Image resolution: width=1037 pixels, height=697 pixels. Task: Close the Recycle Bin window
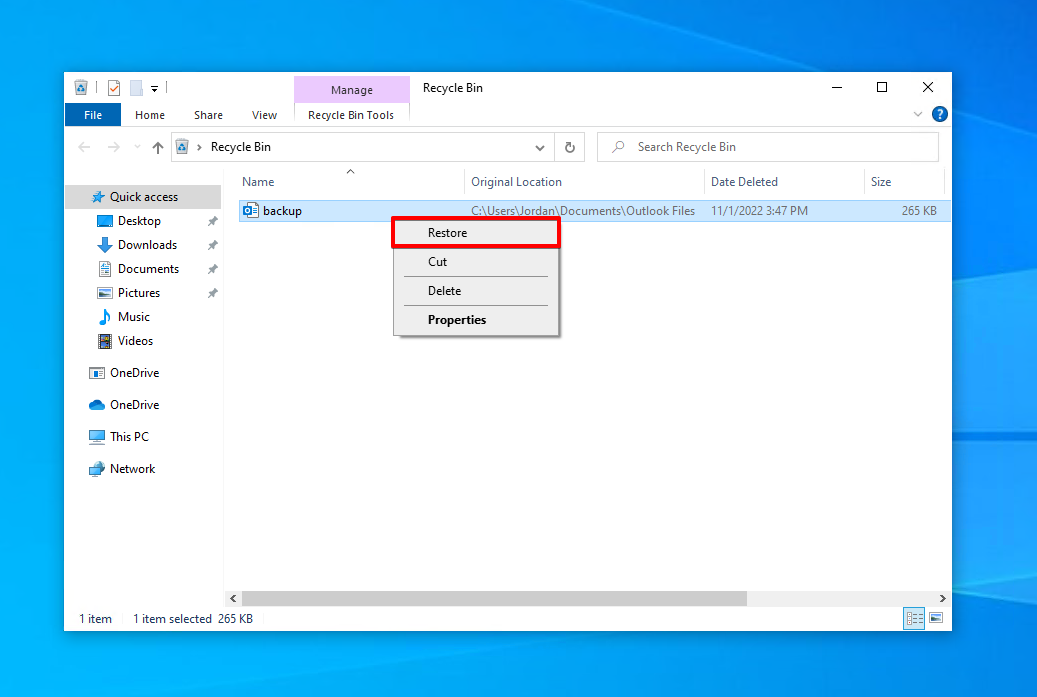(x=928, y=87)
